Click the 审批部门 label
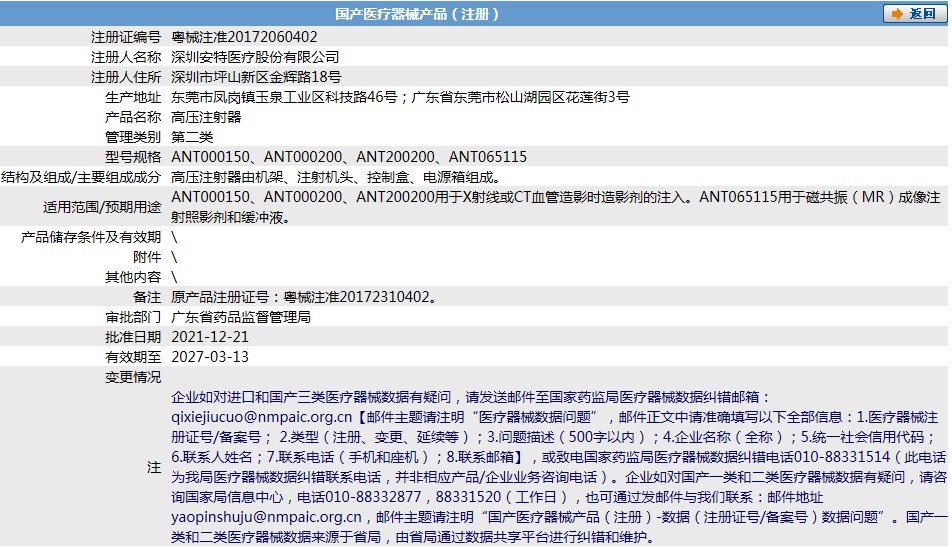The image size is (952, 547). [133, 318]
